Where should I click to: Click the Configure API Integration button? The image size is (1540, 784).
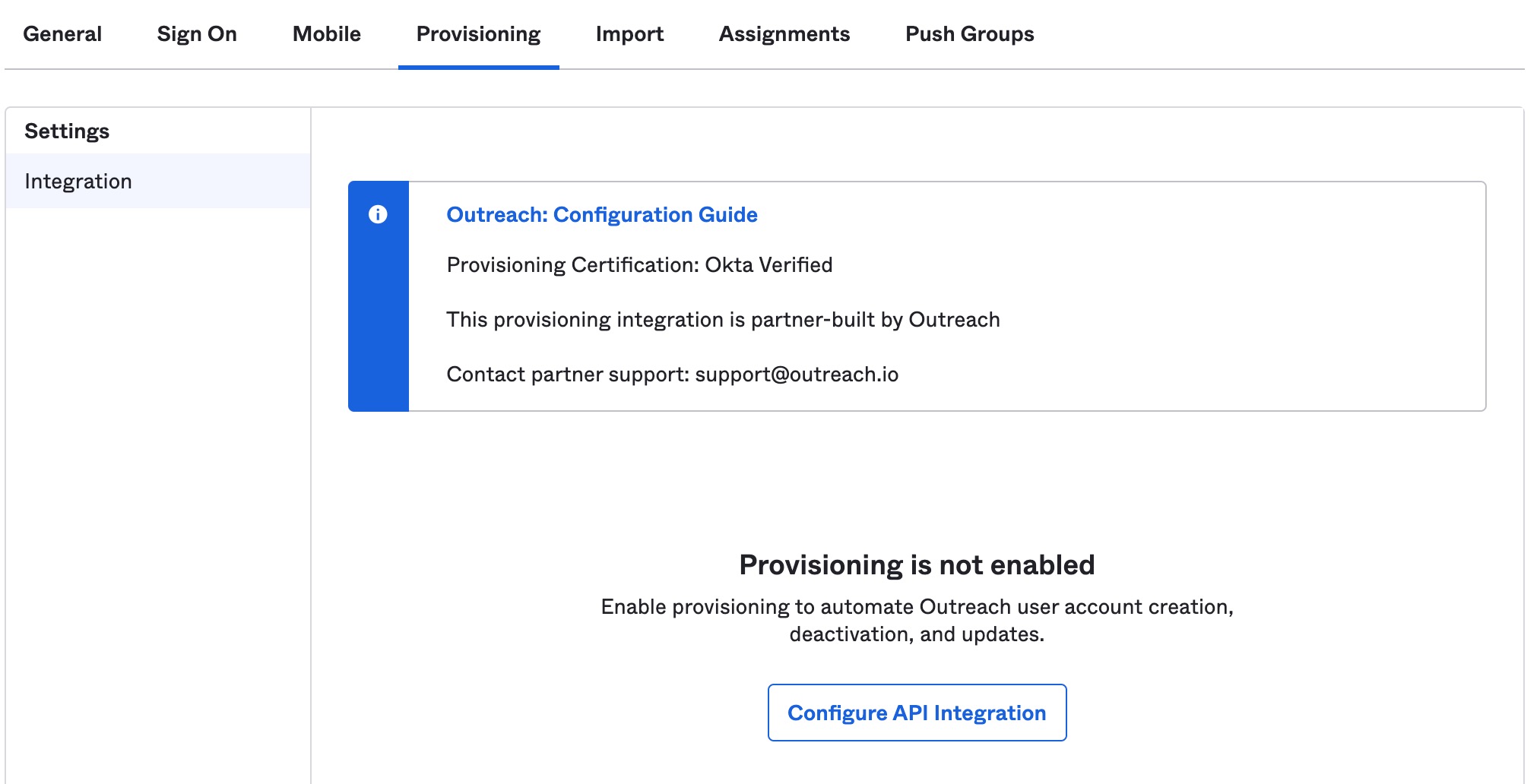(x=917, y=713)
